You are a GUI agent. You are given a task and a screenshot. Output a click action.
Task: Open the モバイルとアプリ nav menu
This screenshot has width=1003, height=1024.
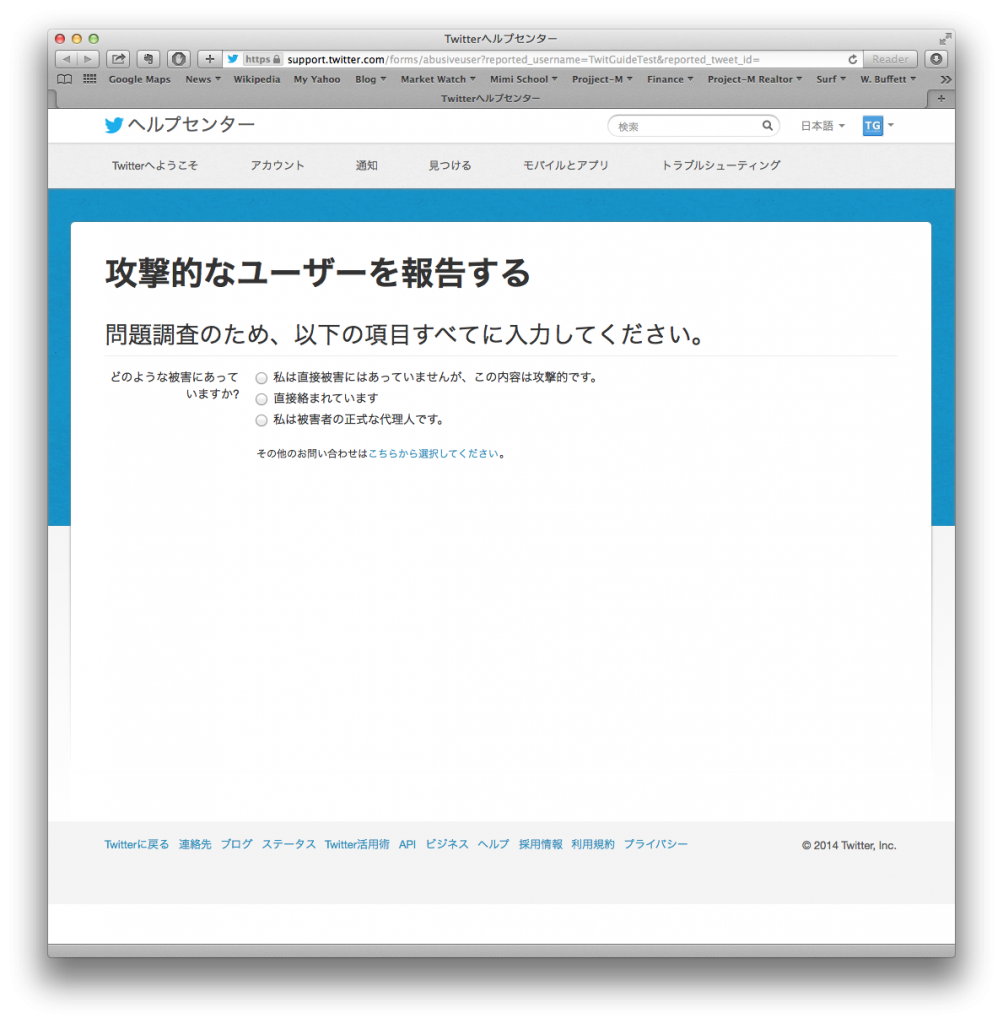point(565,165)
